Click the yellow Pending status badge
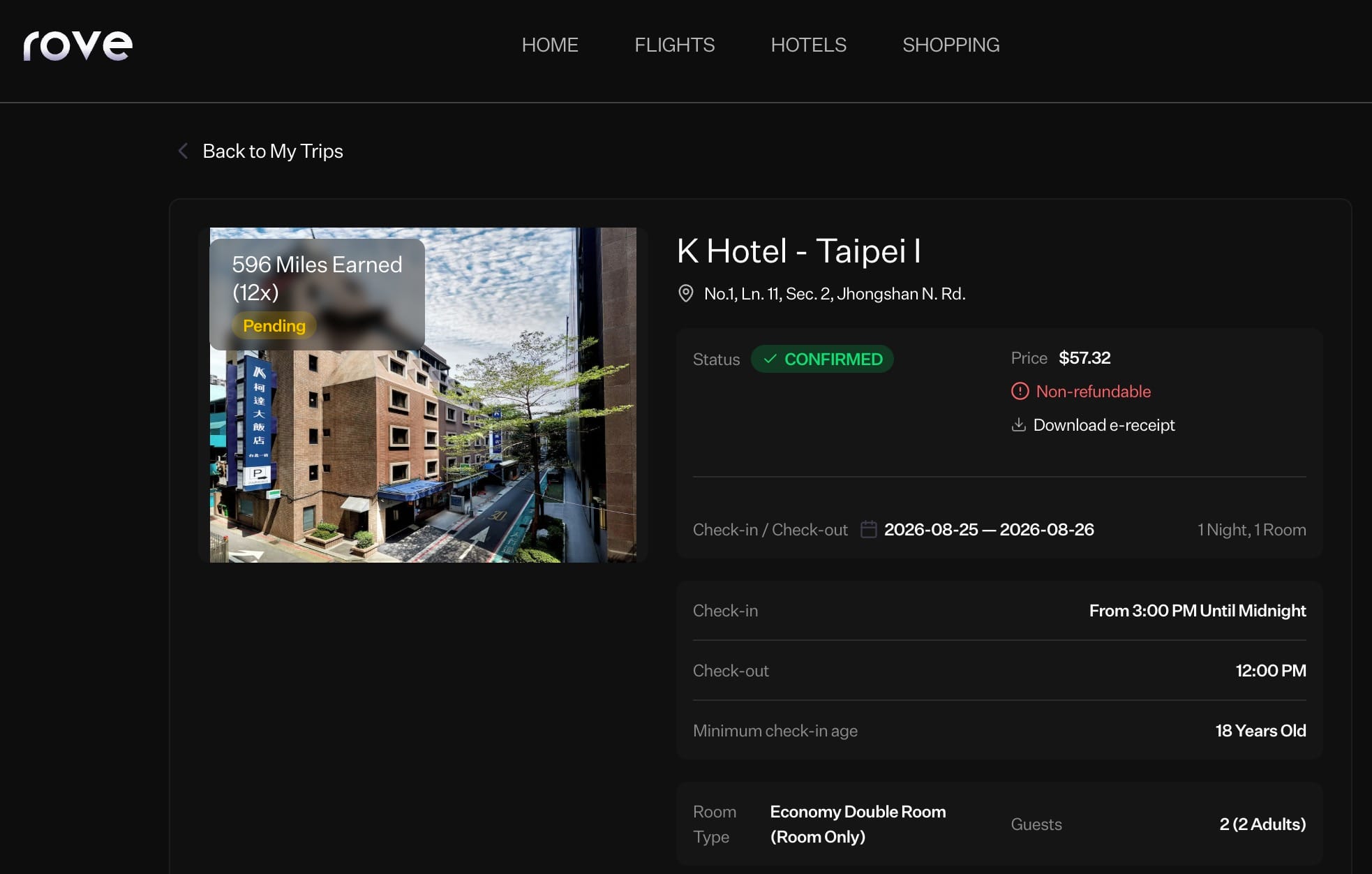The image size is (1372, 874). [x=274, y=325]
